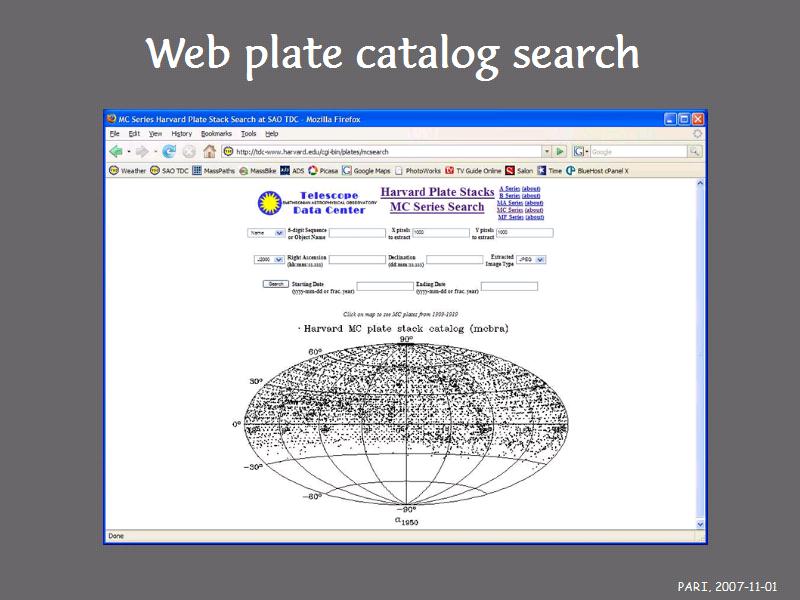Open the History menu
Viewport: 800px width, 600px height.
pyautogui.click(x=181, y=133)
